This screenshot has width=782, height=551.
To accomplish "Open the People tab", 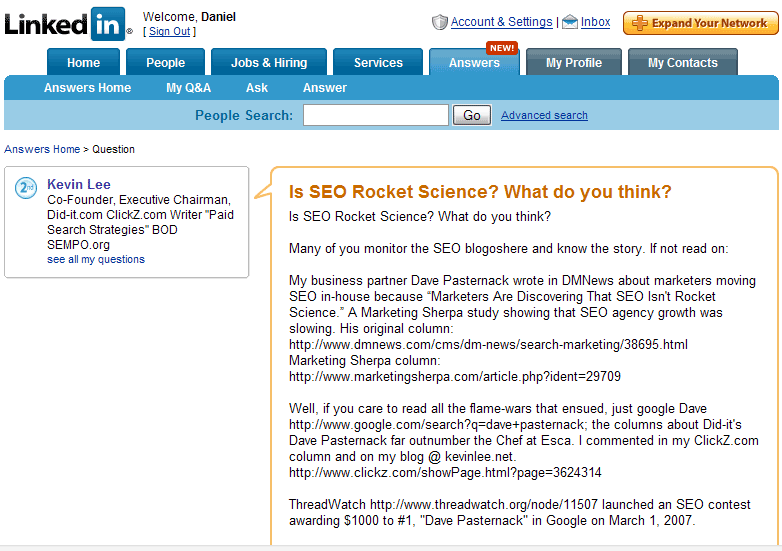I will (x=166, y=62).
